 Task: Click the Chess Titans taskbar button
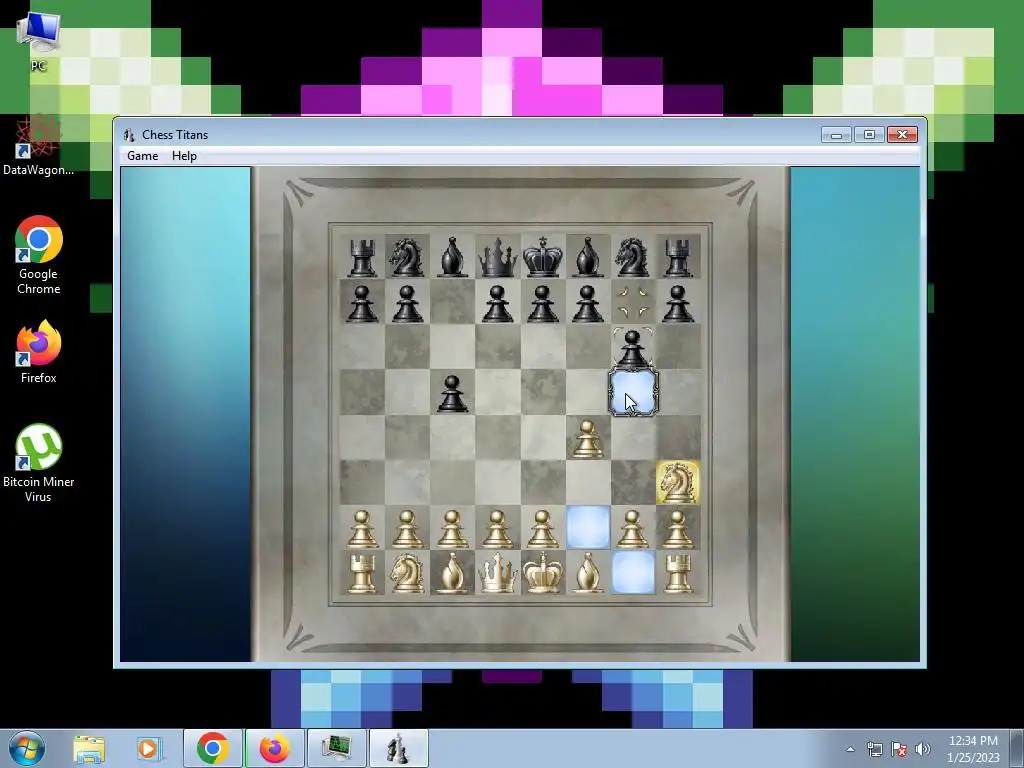click(399, 748)
